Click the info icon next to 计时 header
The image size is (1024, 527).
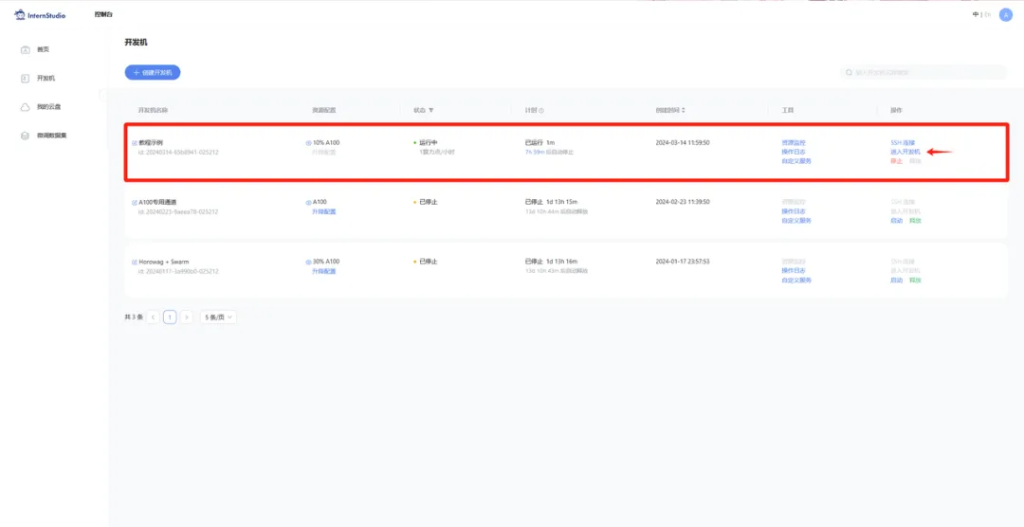[x=542, y=110]
